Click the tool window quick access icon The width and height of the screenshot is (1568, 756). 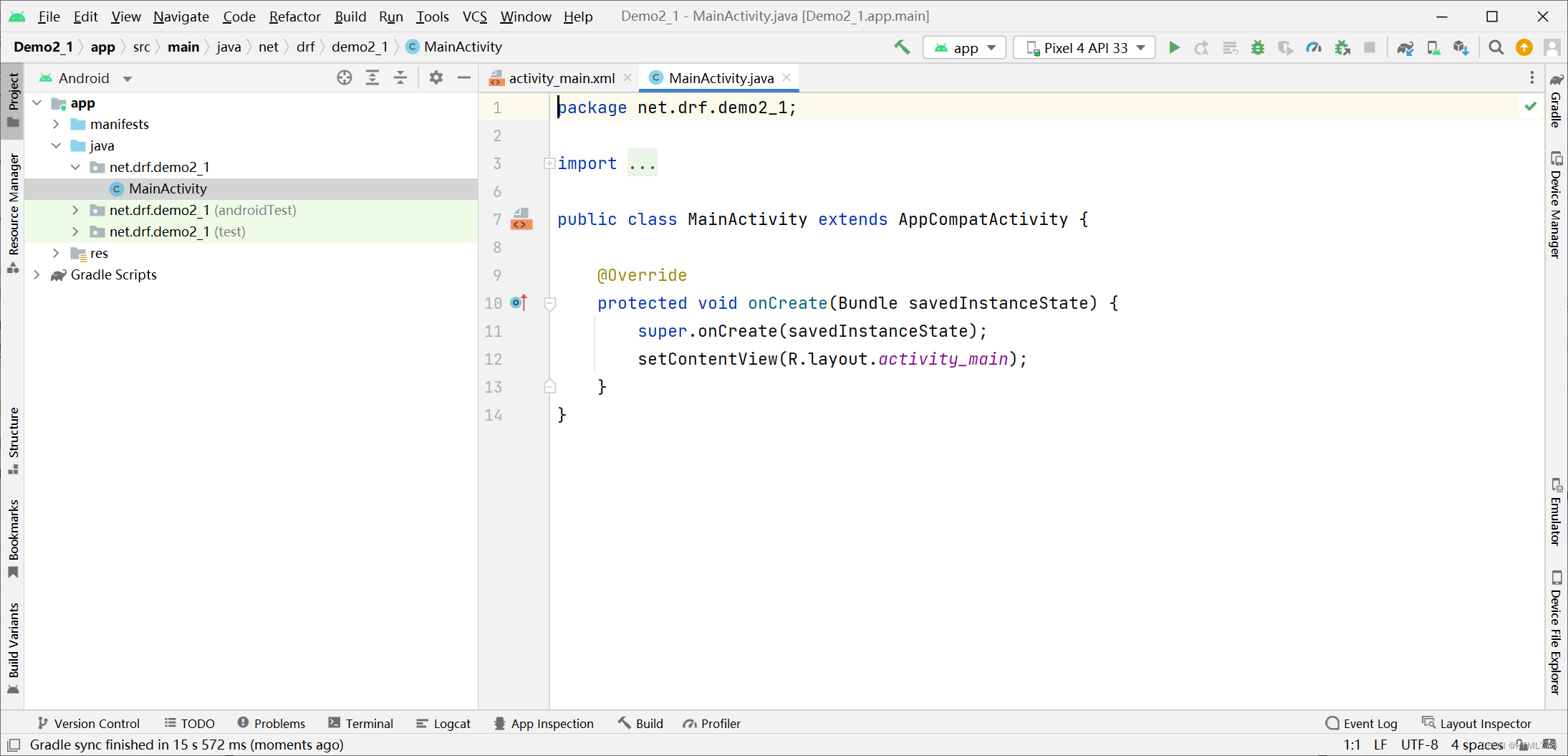tap(14, 745)
